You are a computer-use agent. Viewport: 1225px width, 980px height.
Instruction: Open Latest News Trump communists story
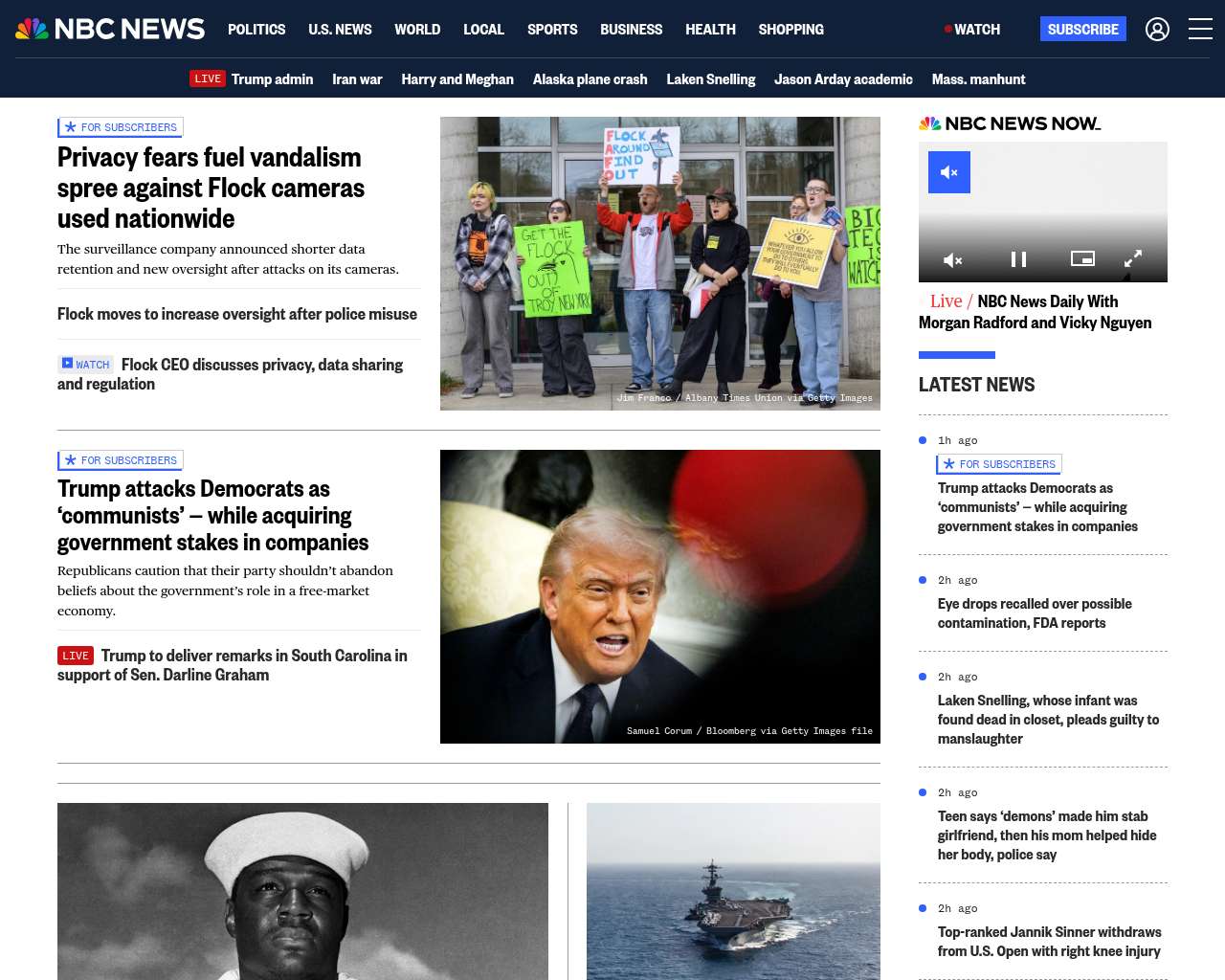[1037, 507]
